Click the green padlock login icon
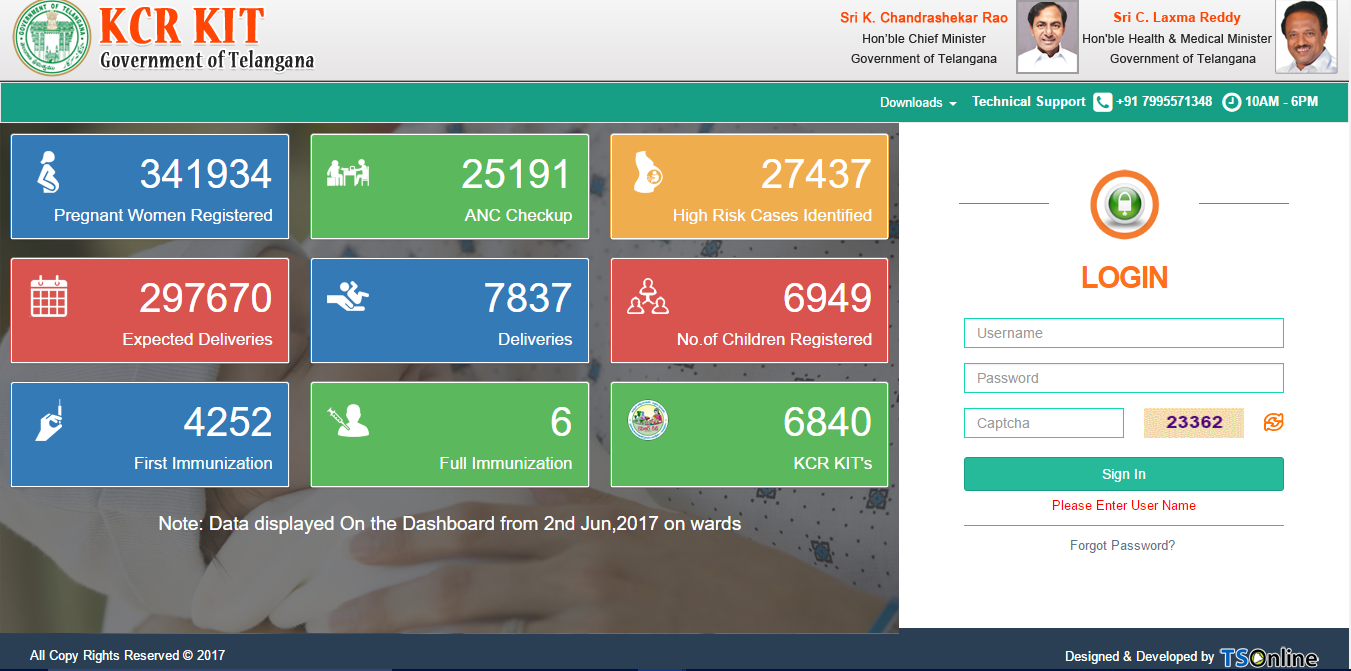This screenshot has width=1351, height=671. tap(1124, 205)
